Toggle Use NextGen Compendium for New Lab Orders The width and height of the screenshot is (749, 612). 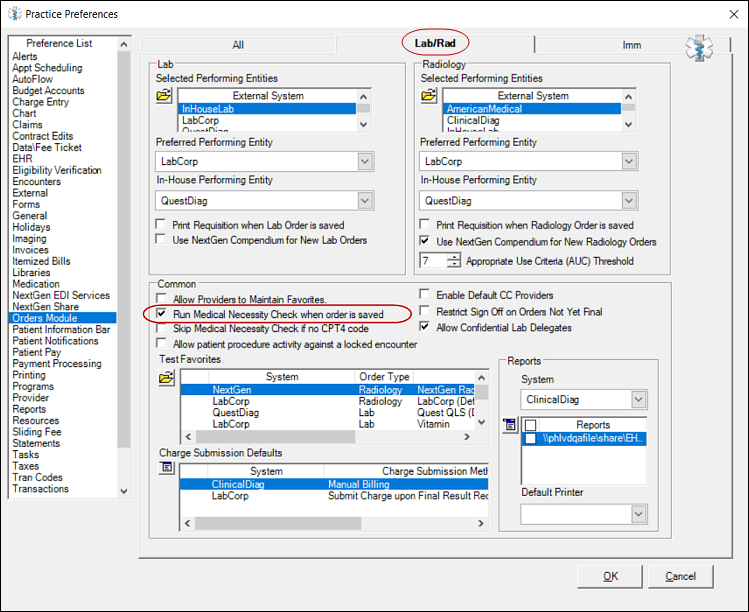click(161, 239)
